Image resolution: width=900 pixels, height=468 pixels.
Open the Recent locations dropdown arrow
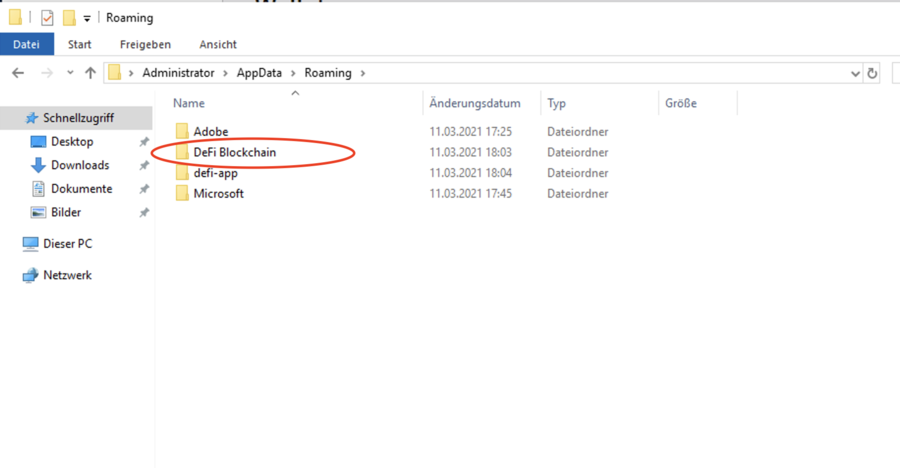70,73
